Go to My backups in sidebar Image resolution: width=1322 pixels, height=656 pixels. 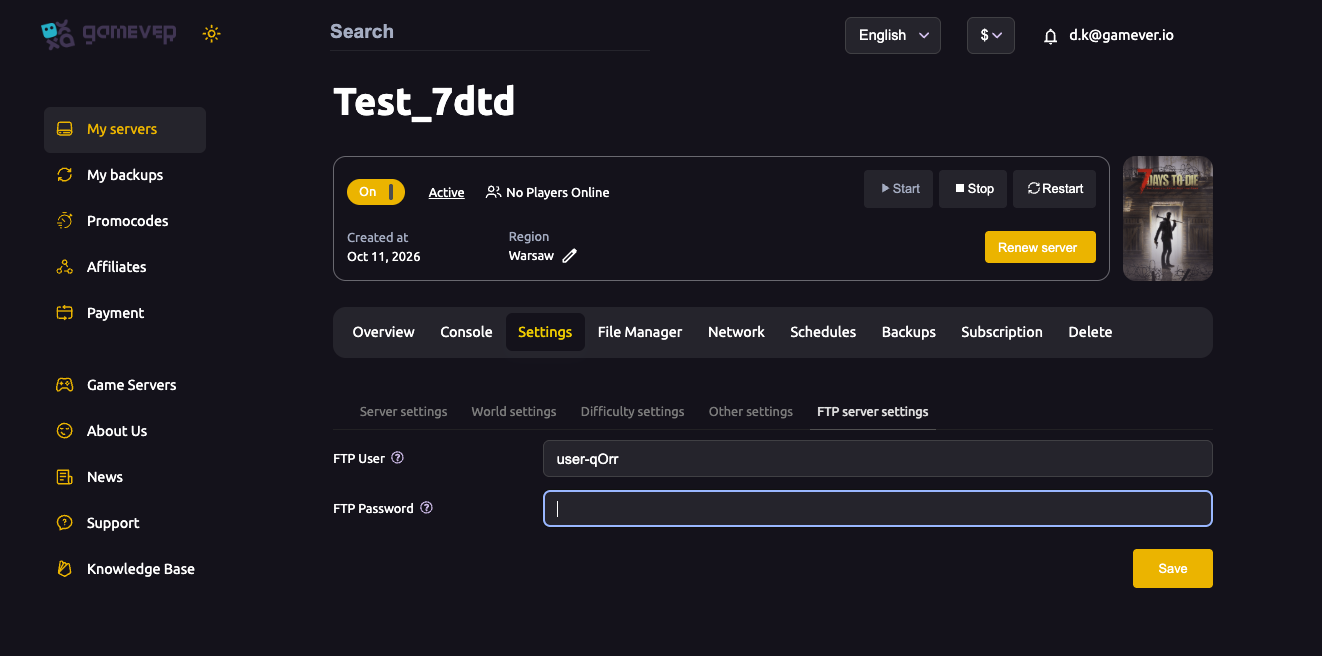(x=125, y=175)
